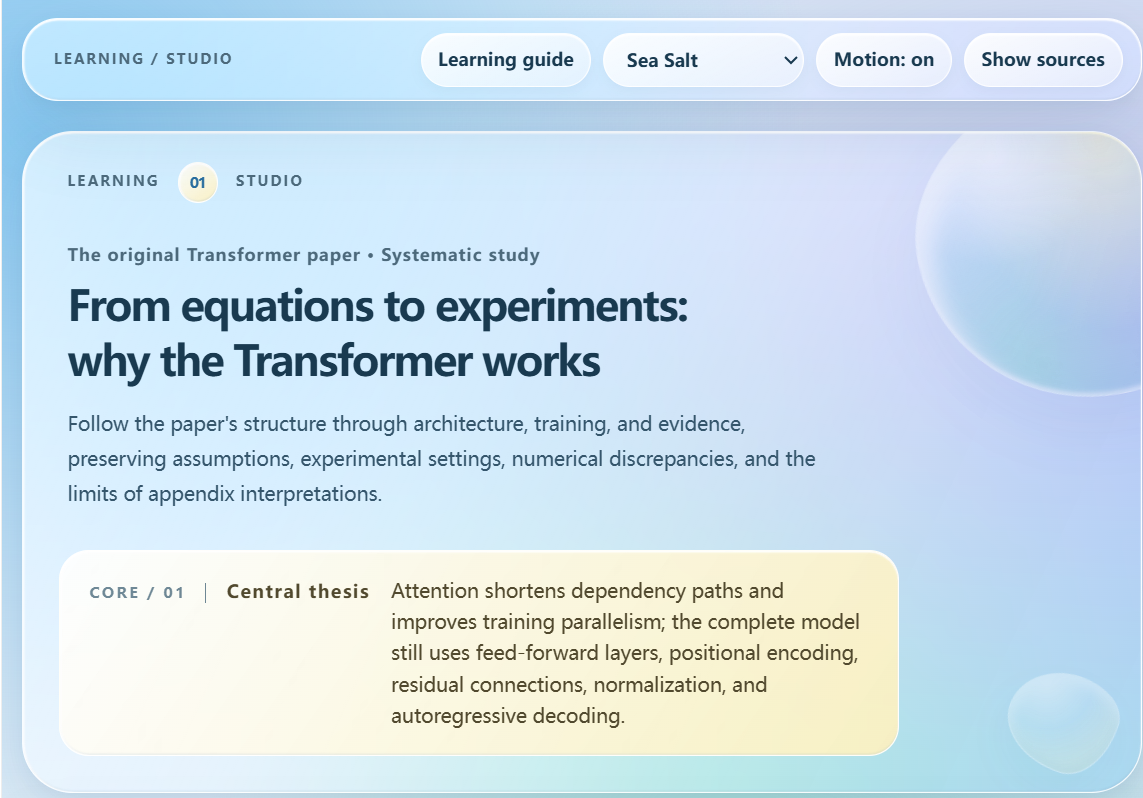This screenshot has width=1143, height=798.
Task: Click the 'From equations to experiments' heading
Action: tap(378, 333)
